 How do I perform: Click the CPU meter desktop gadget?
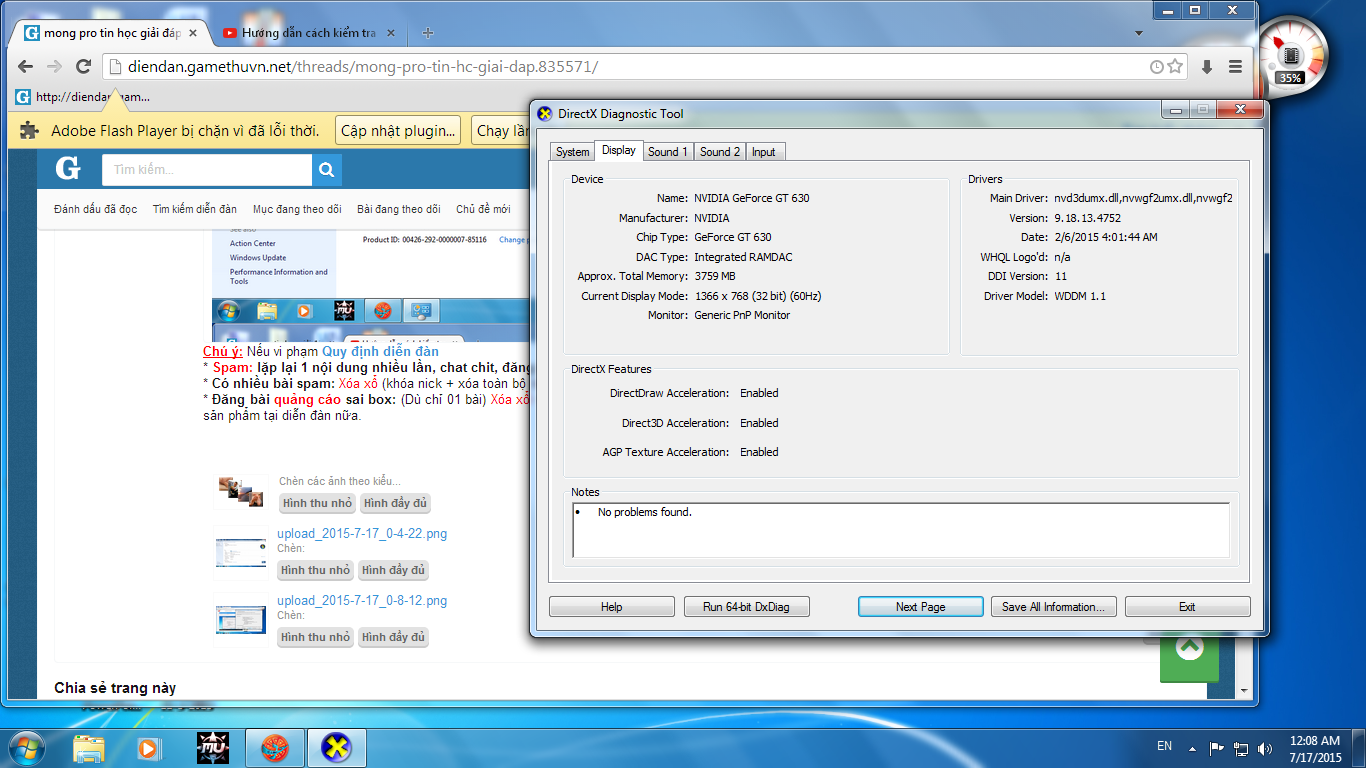pos(1292,55)
